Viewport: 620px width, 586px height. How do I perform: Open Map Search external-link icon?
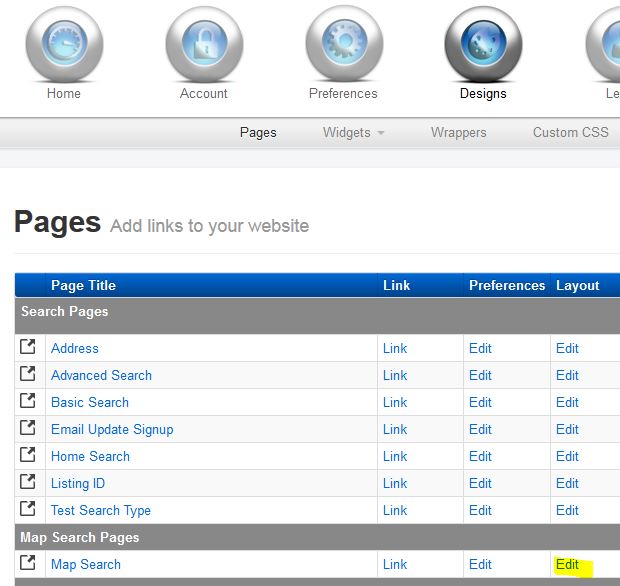[28, 563]
